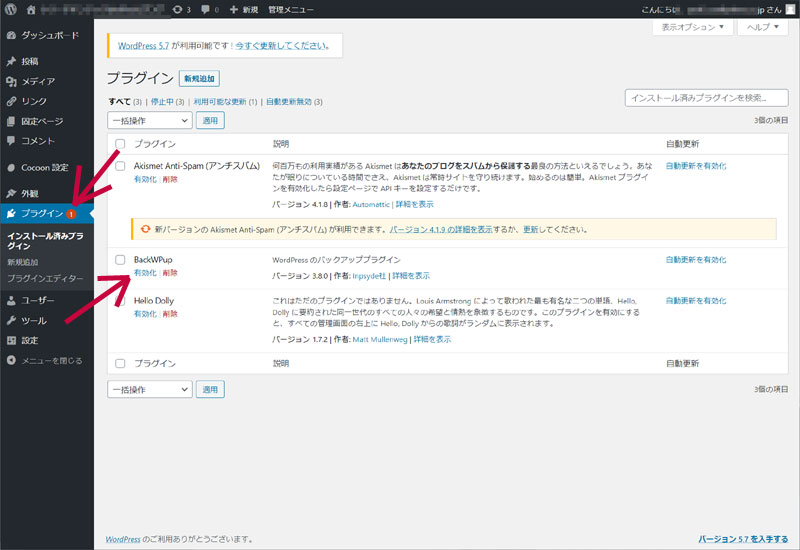
Task: Open the Inpsyde社 author link
Action: coord(369,276)
